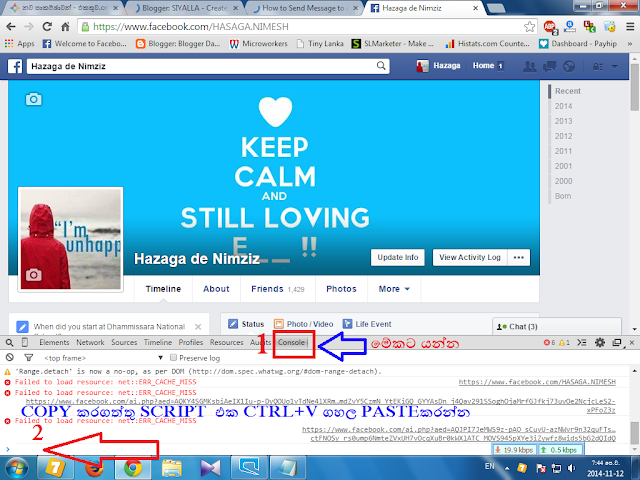
Task: Open the Facebook account menu arrow
Action: click(614, 66)
